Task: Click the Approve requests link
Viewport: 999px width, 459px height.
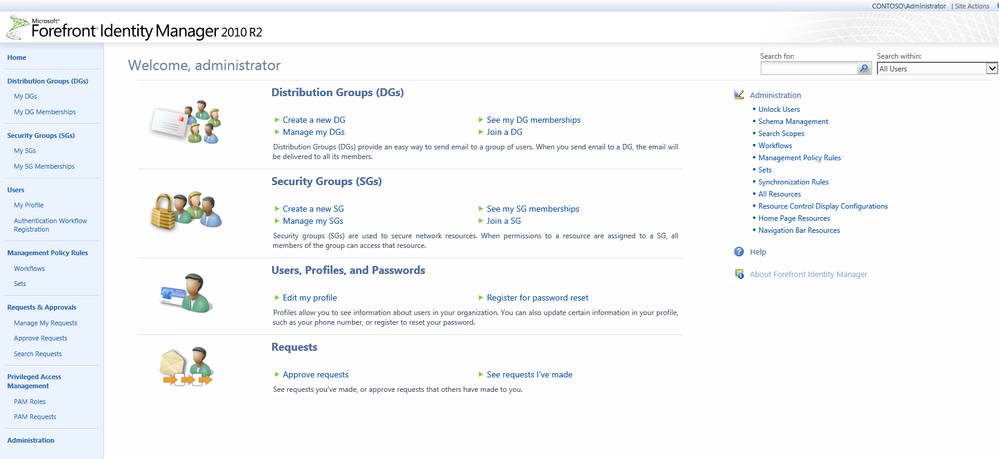Action: click(315, 374)
